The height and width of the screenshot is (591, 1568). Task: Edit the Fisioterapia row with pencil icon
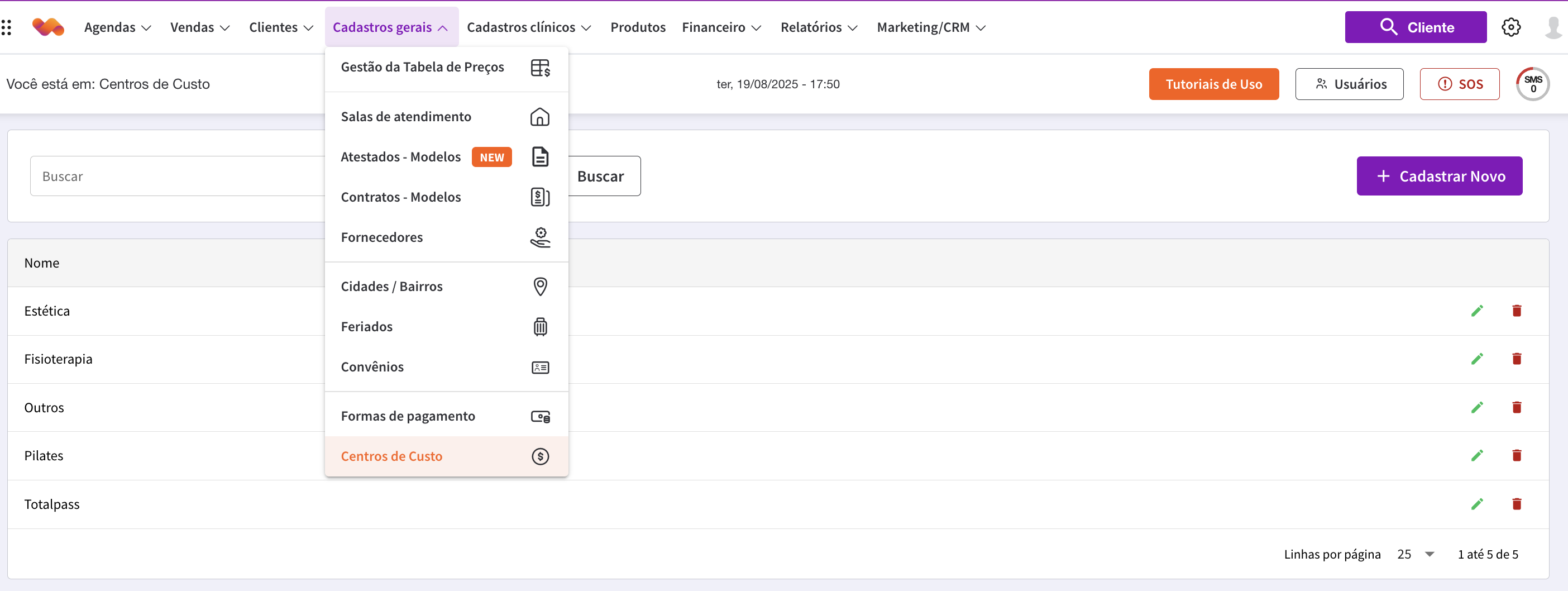click(x=1476, y=359)
